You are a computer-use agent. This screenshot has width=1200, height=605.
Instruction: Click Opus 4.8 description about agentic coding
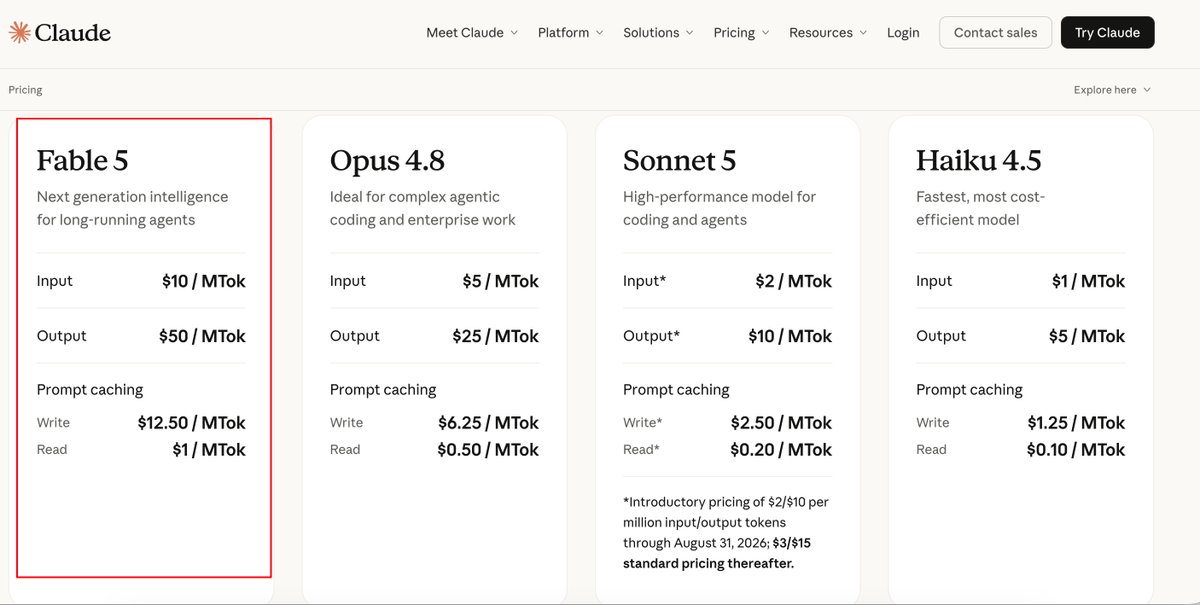423,208
